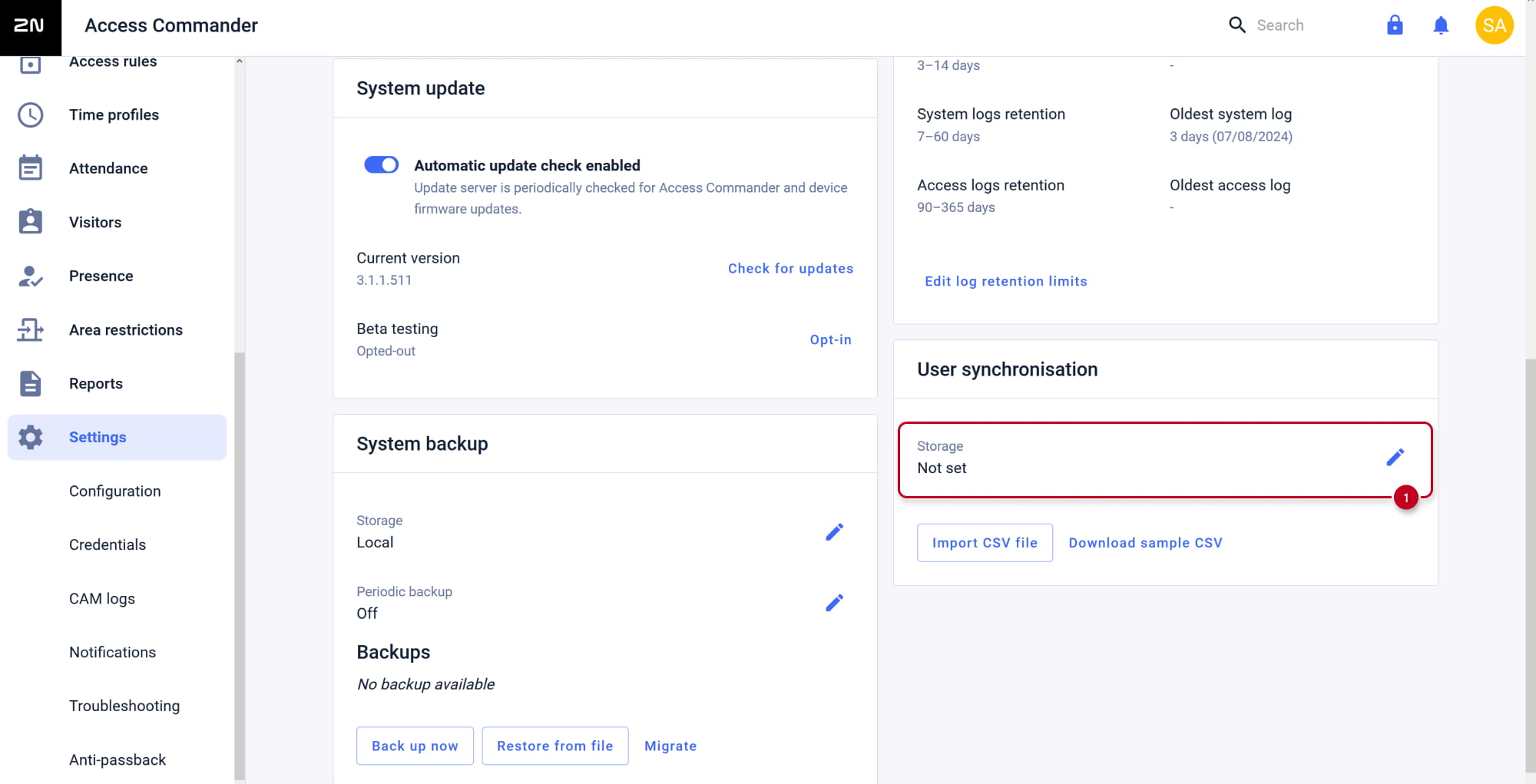Click the Time profiles clock icon

[x=30, y=114]
